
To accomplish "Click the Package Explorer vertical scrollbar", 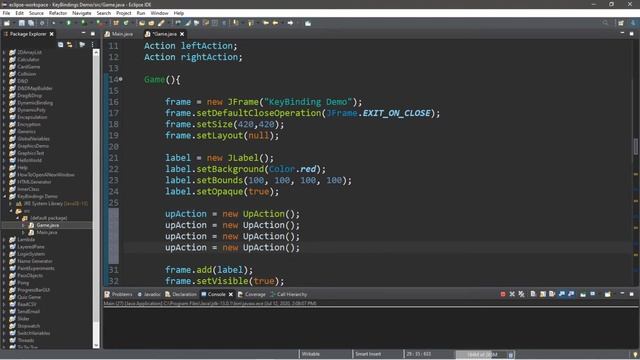I will tap(96, 198).
